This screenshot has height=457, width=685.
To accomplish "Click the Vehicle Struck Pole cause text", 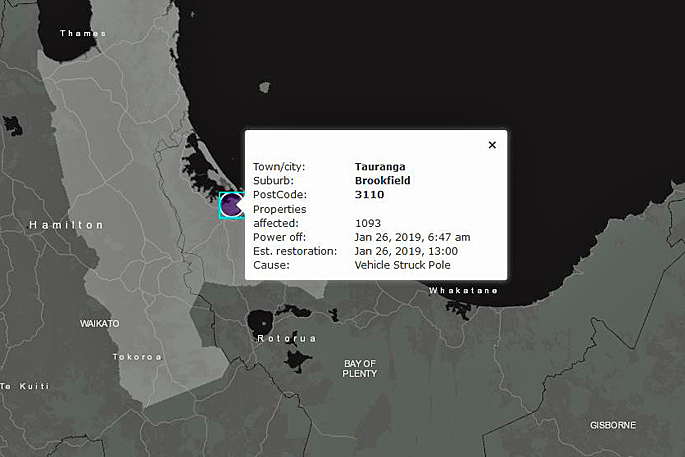I will (x=402, y=265).
